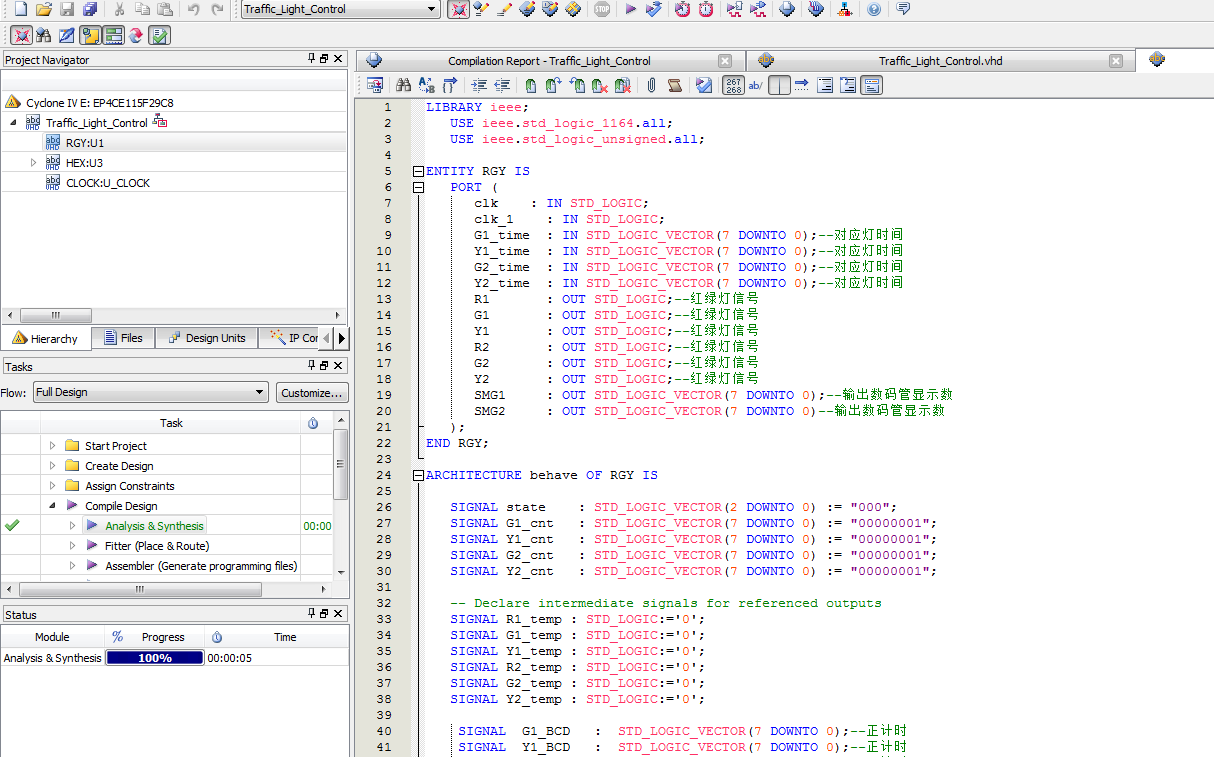
Task: Click the Find binoculars icon in editor toolbar
Action: 404,86
